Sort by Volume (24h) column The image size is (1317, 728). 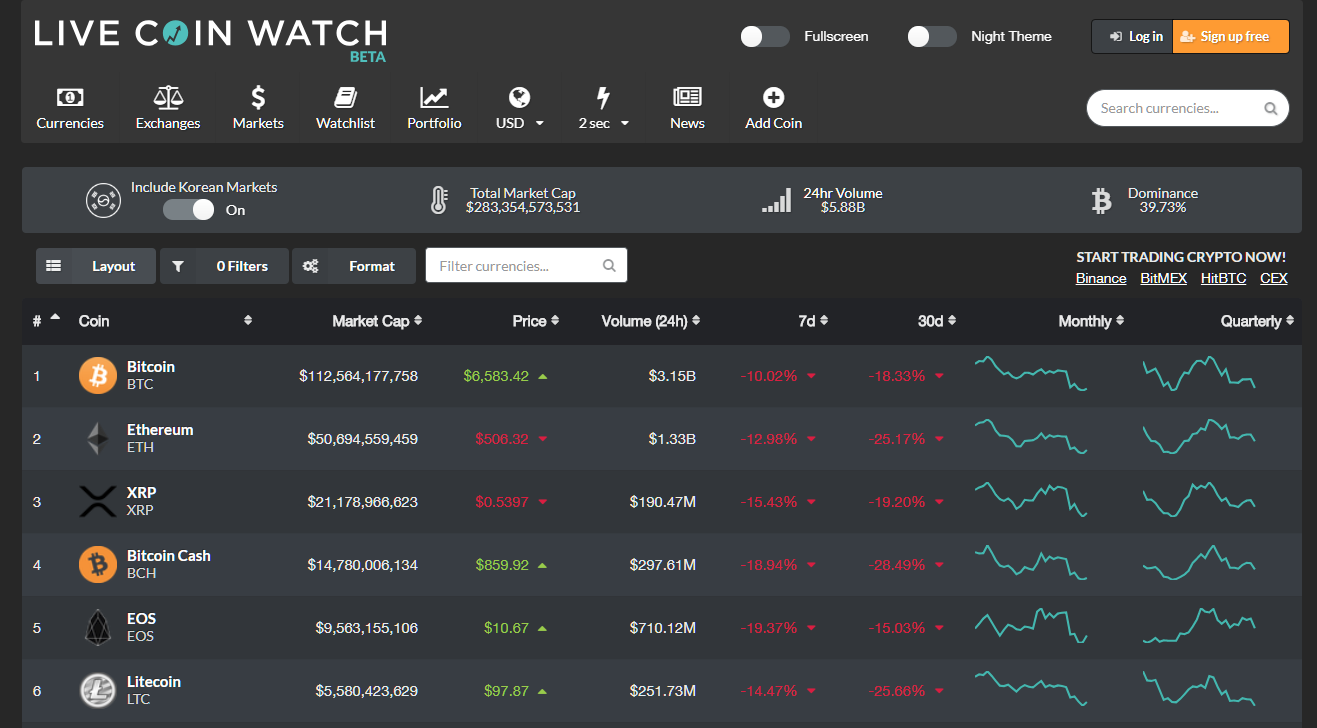point(650,321)
